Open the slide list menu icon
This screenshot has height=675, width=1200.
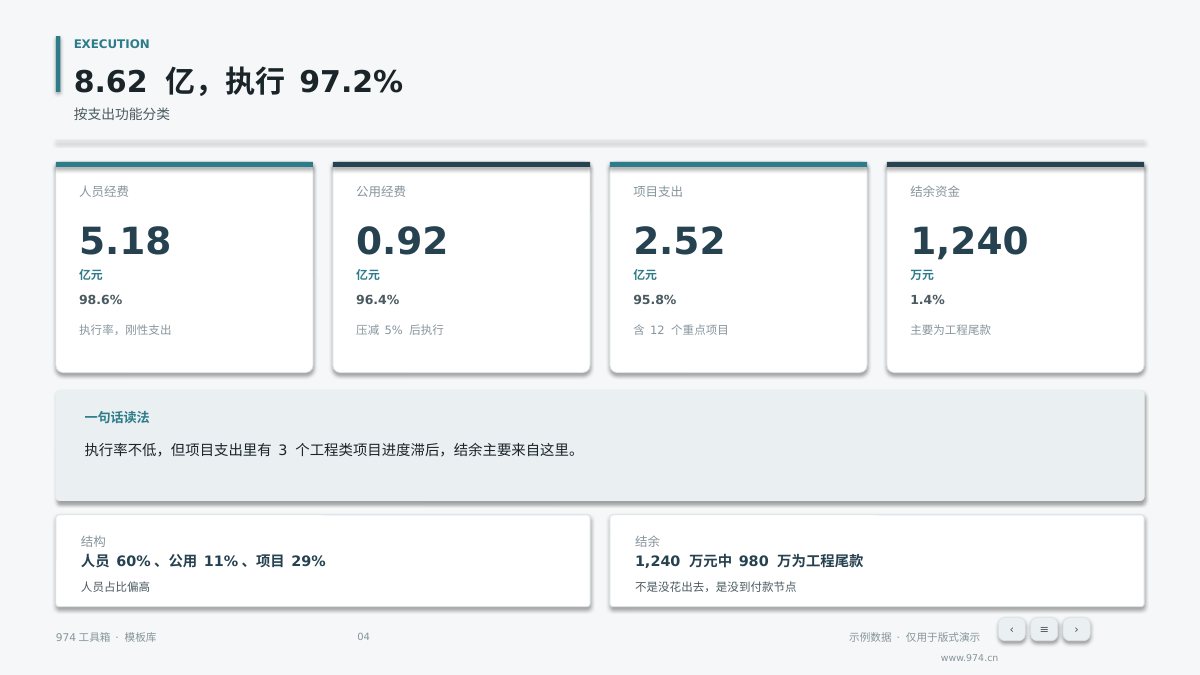1044,629
